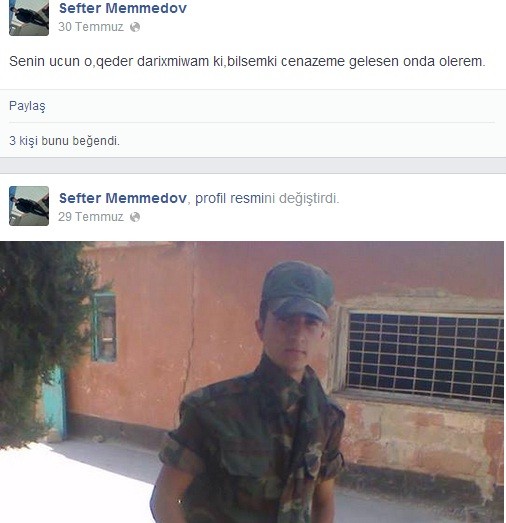The image size is (506, 523).
Task: Open Sefter Memmedov's profile from the top post
Action: [x=123, y=8]
